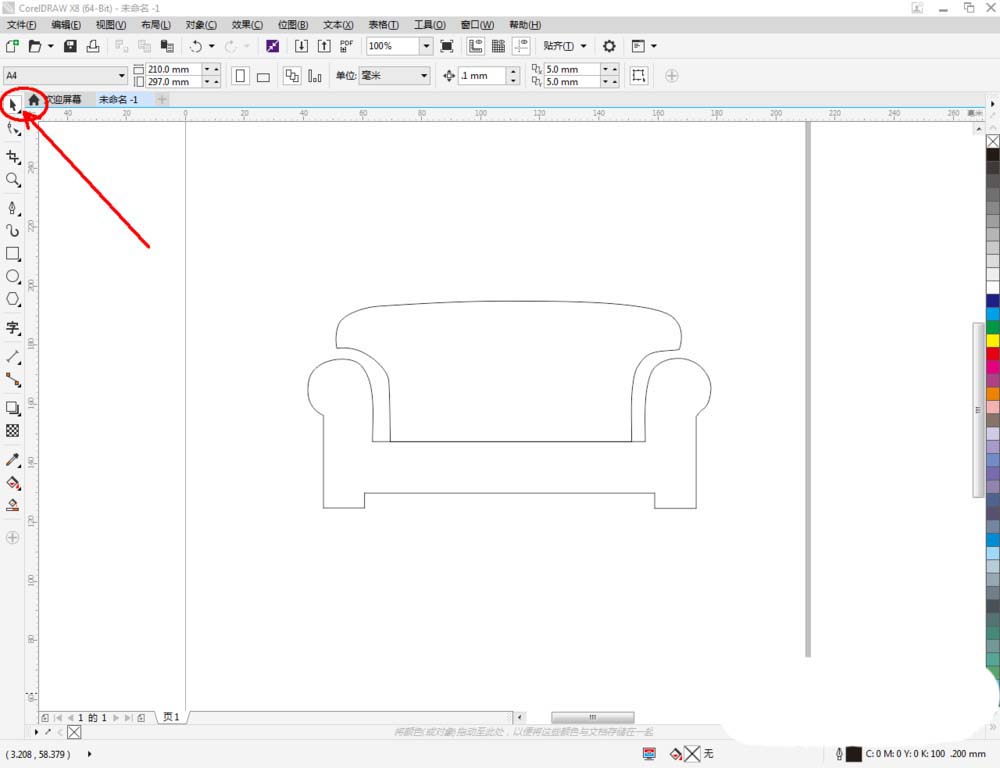Set page orientation to landscape
This screenshot has height=768, width=1000.
[x=263, y=77]
